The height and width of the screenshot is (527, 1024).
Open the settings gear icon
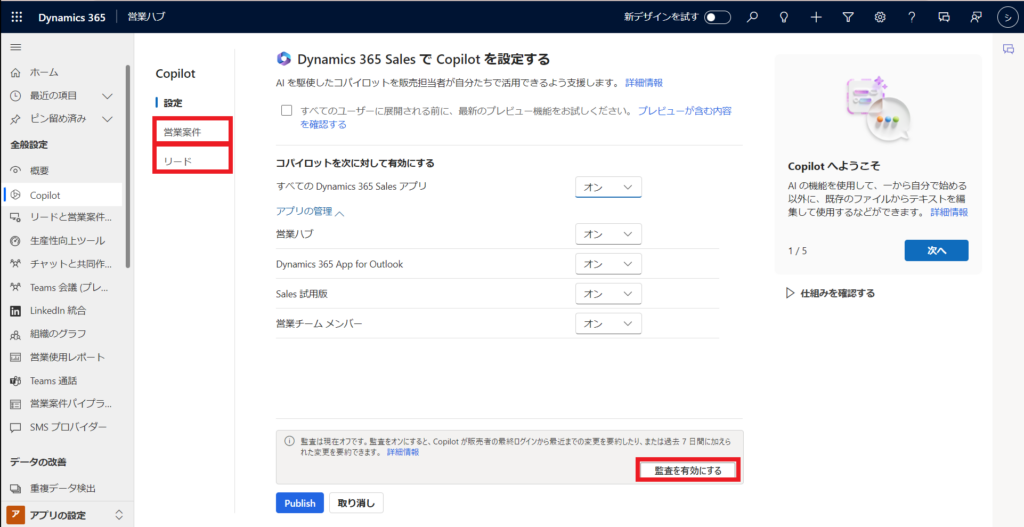tap(880, 17)
